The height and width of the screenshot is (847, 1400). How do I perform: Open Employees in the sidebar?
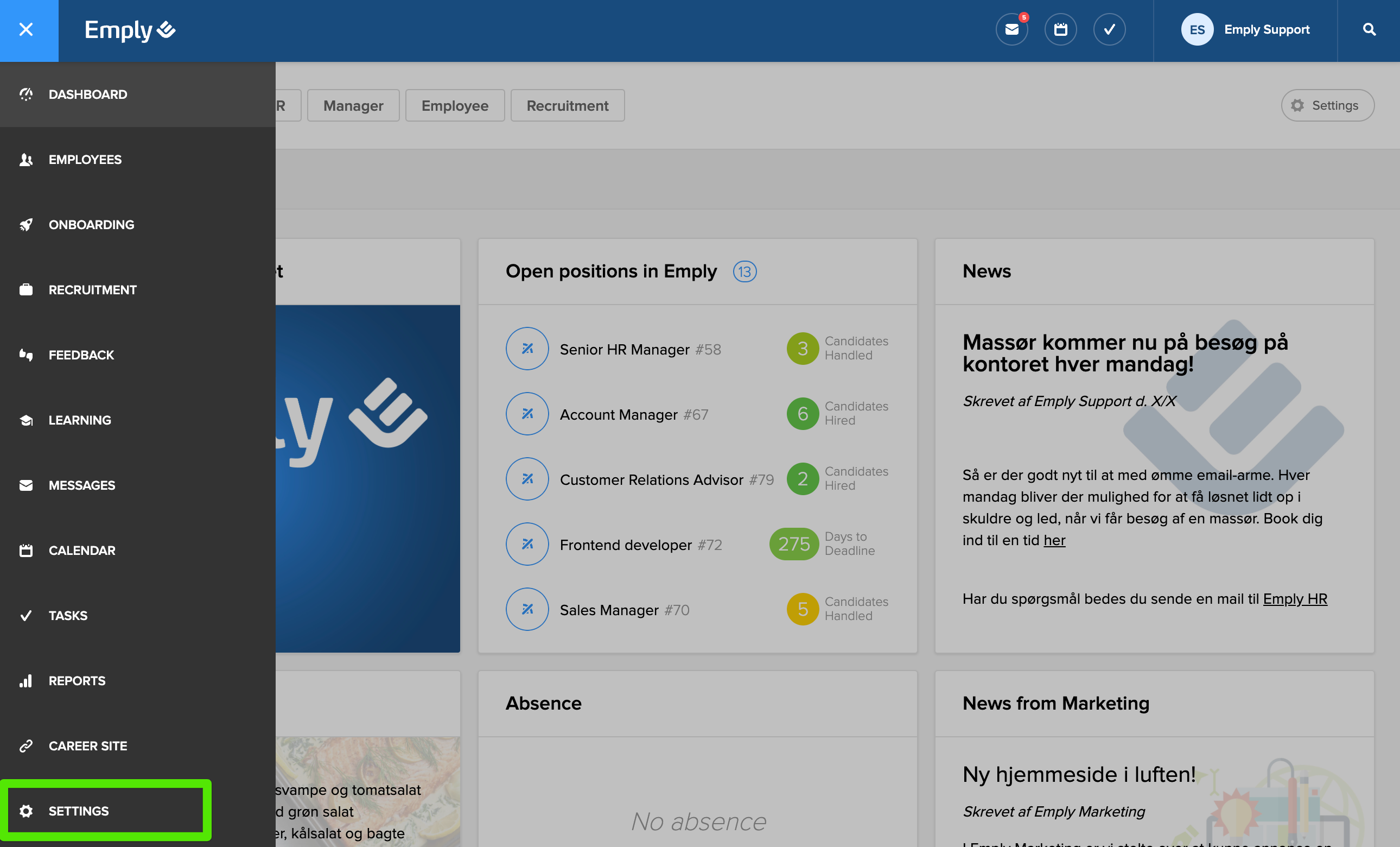[85, 160]
